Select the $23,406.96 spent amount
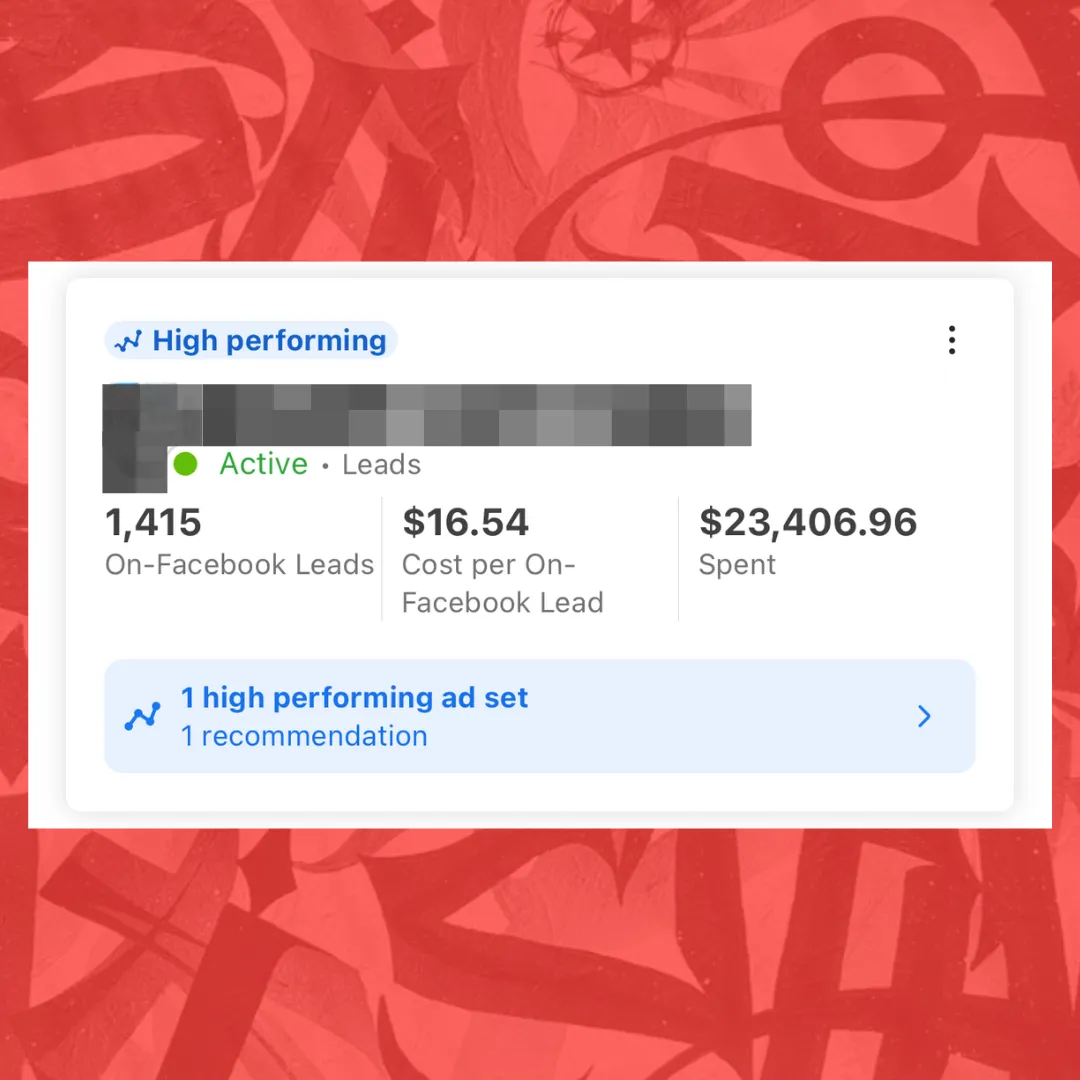Viewport: 1080px width, 1080px height. pyautogui.click(x=808, y=522)
